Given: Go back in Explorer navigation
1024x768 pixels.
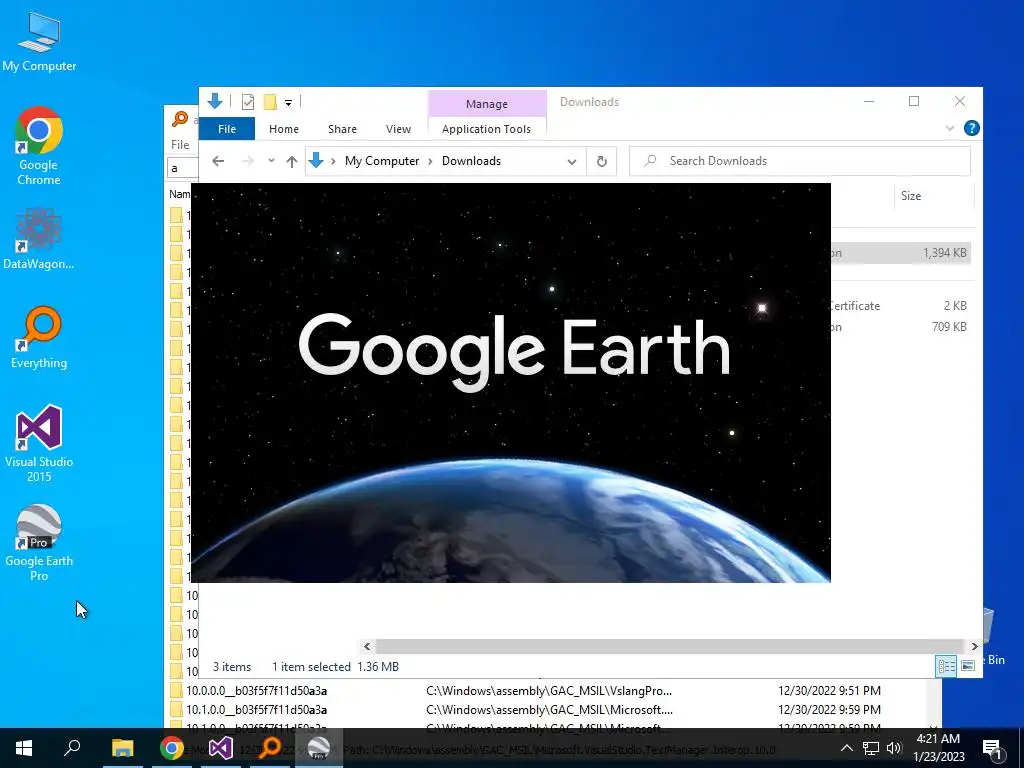Looking at the screenshot, I should click(218, 161).
